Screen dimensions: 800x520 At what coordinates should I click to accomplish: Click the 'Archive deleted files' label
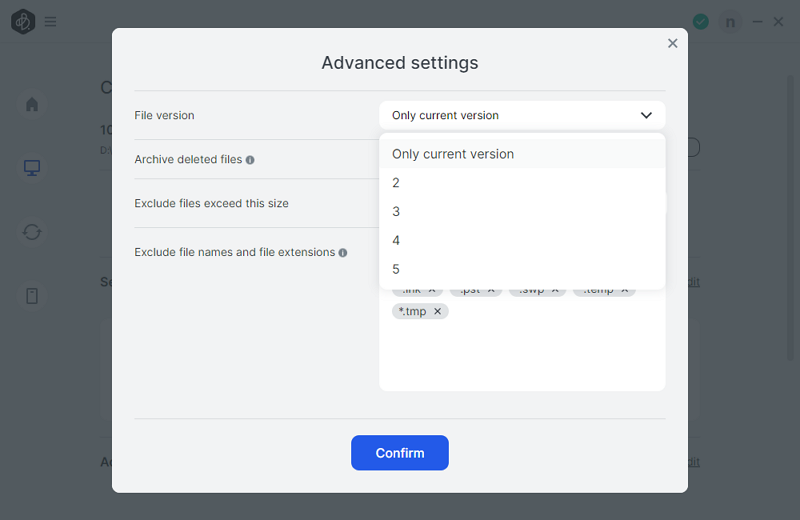tap(188, 159)
